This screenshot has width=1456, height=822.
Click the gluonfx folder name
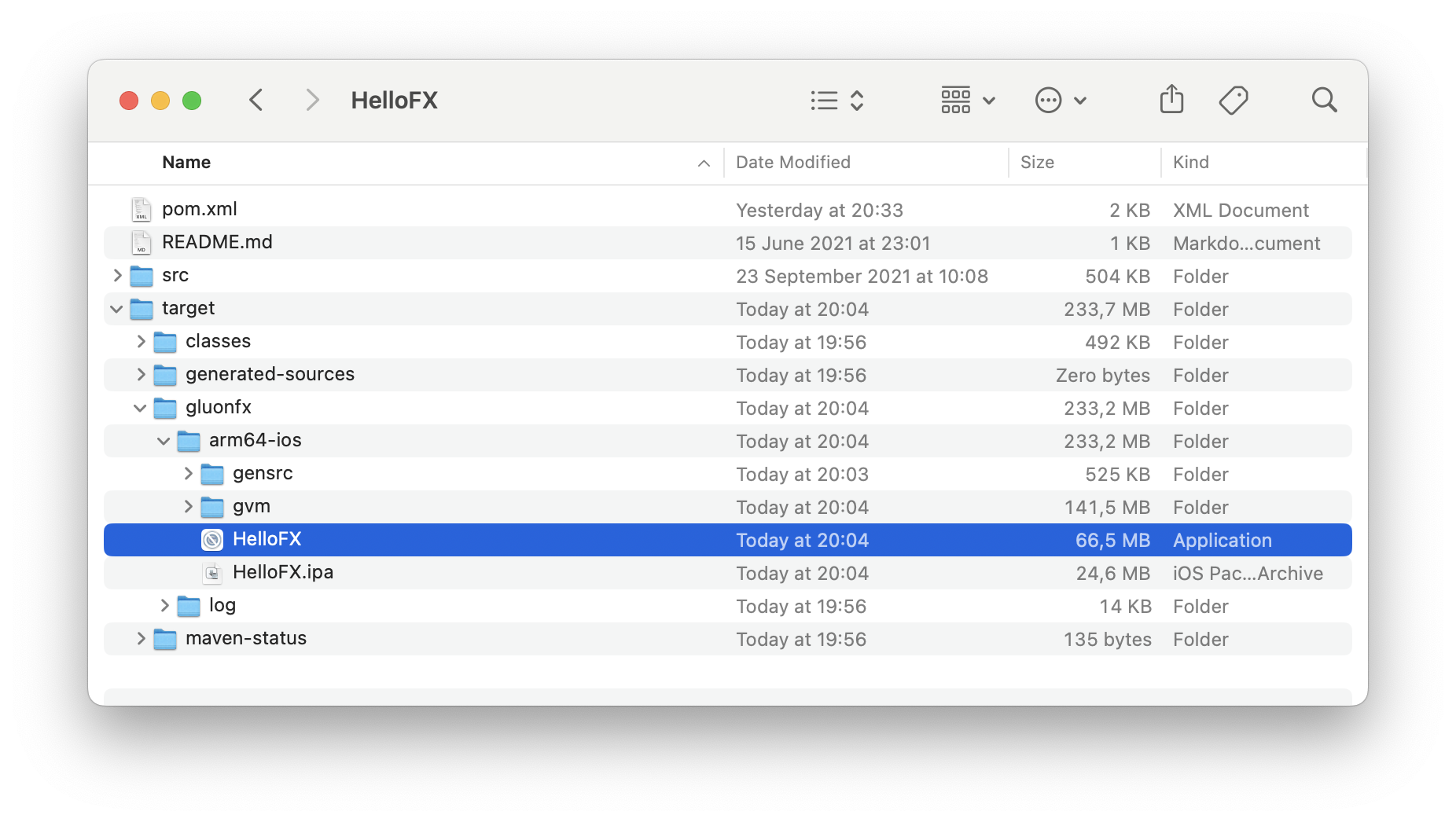pyautogui.click(x=219, y=407)
